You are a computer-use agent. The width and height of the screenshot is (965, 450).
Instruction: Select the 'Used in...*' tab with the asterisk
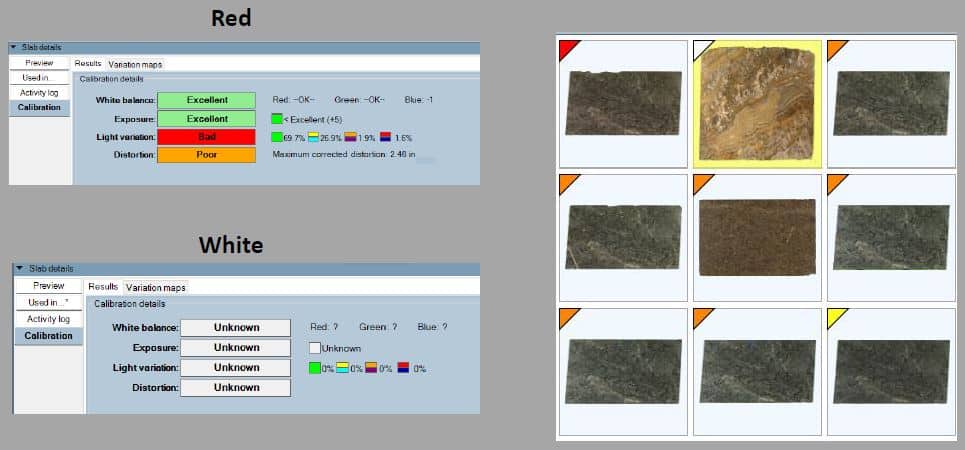pos(48,302)
